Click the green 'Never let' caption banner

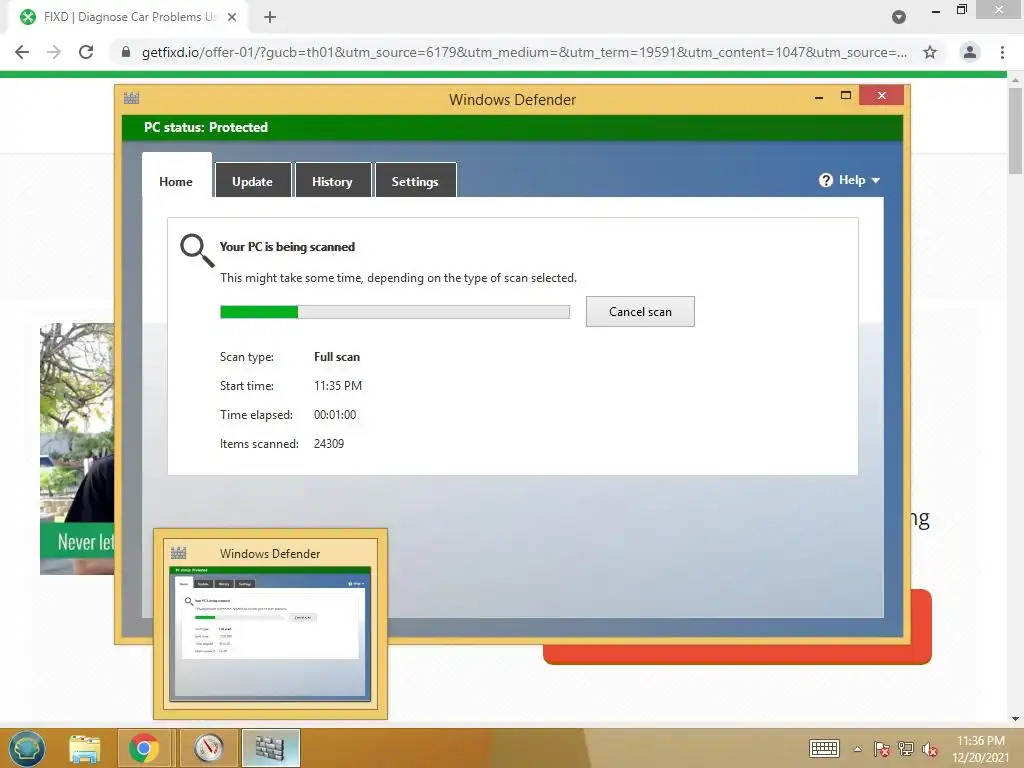pyautogui.click(x=77, y=541)
